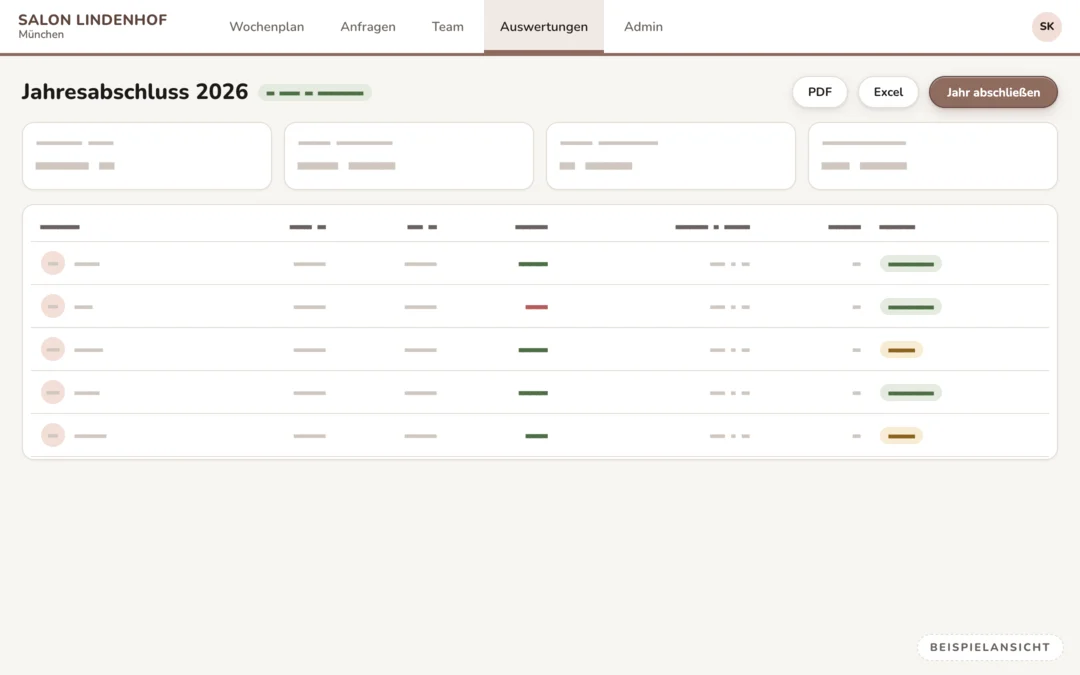Click the yellow status pill in third row

(x=901, y=350)
